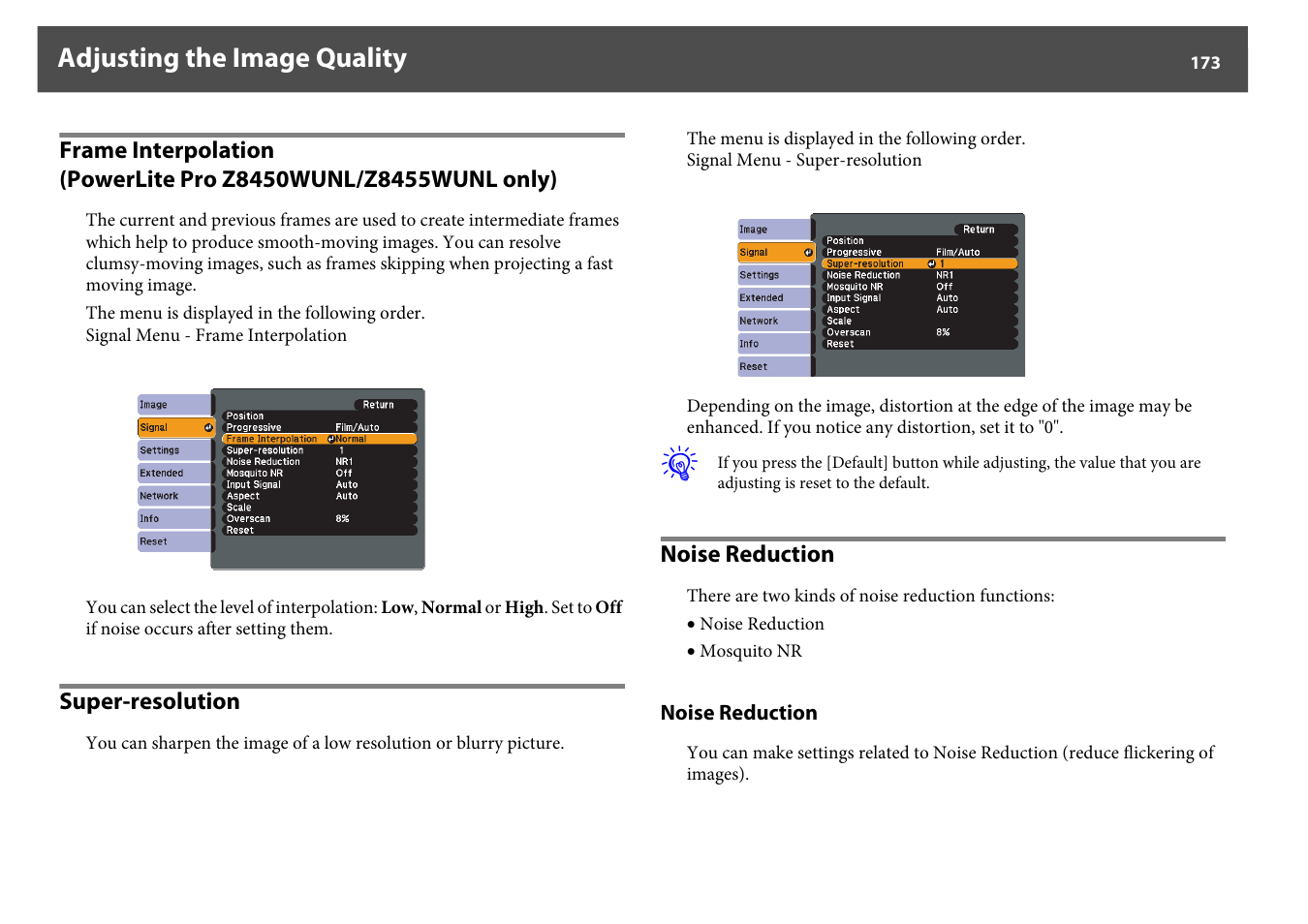
Task: Select Reset row at bottom of right menu list
Action: (x=919, y=344)
